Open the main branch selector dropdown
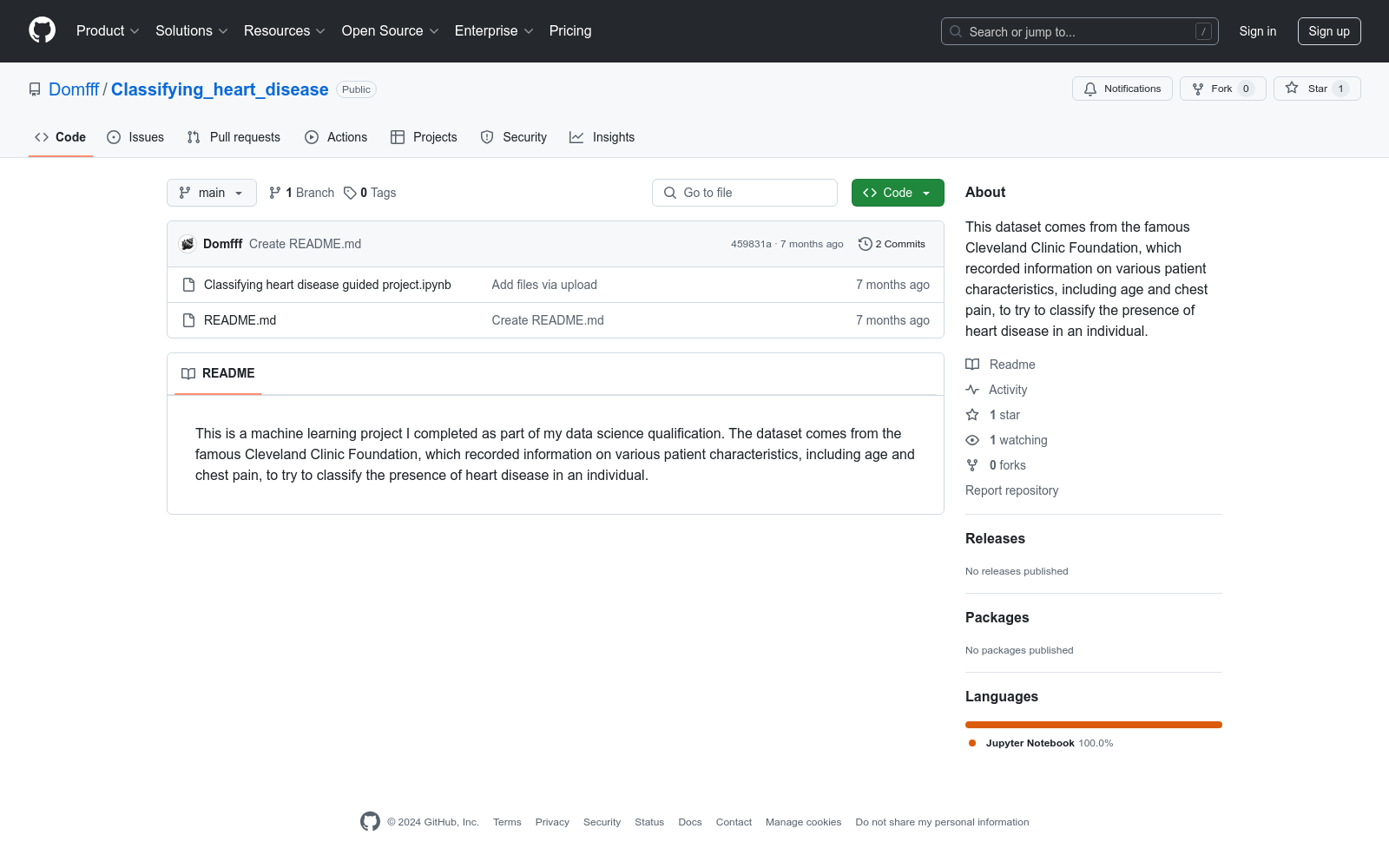This screenshot has width=1389, height=868. [x=212, y=193]
